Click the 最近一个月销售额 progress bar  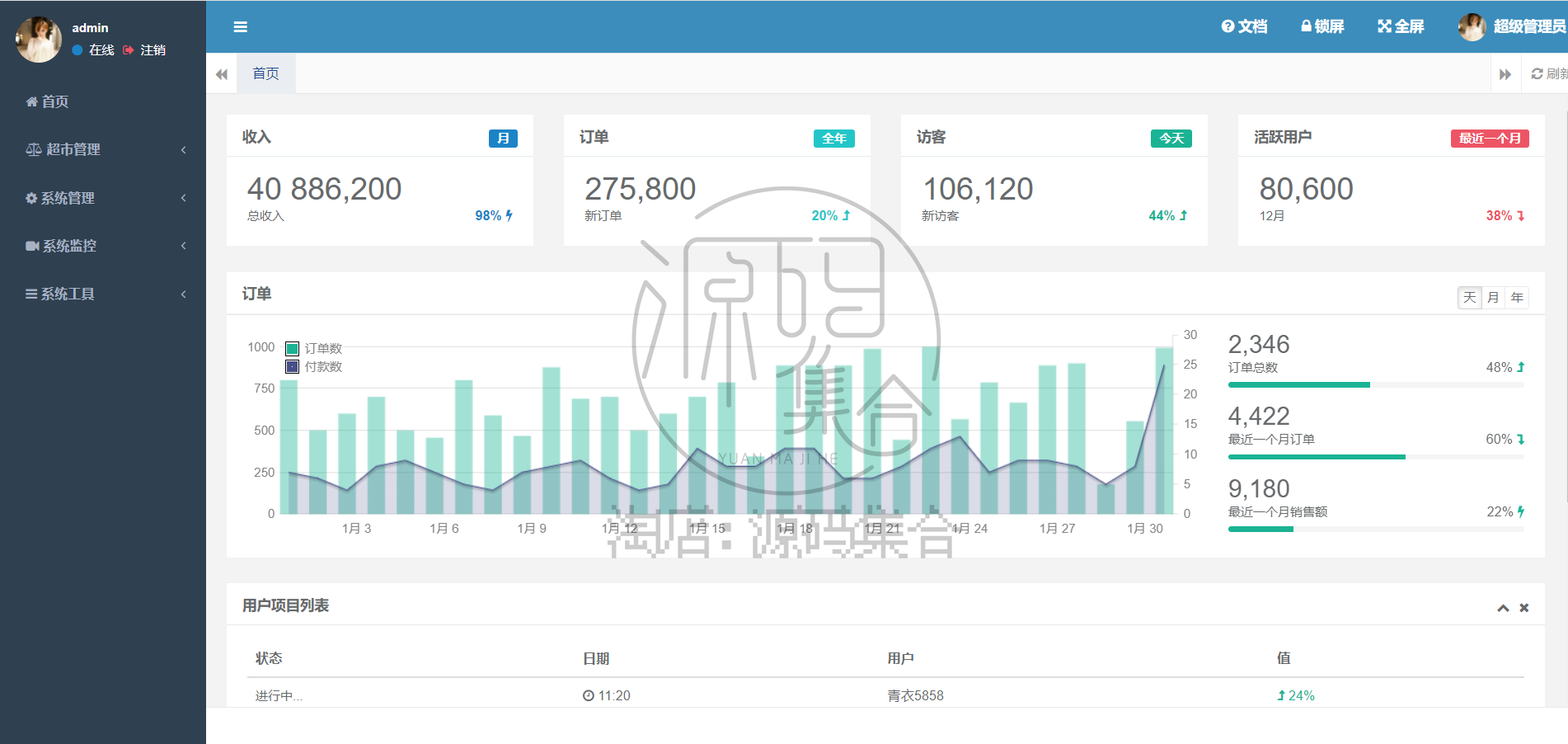point(1376,530)
